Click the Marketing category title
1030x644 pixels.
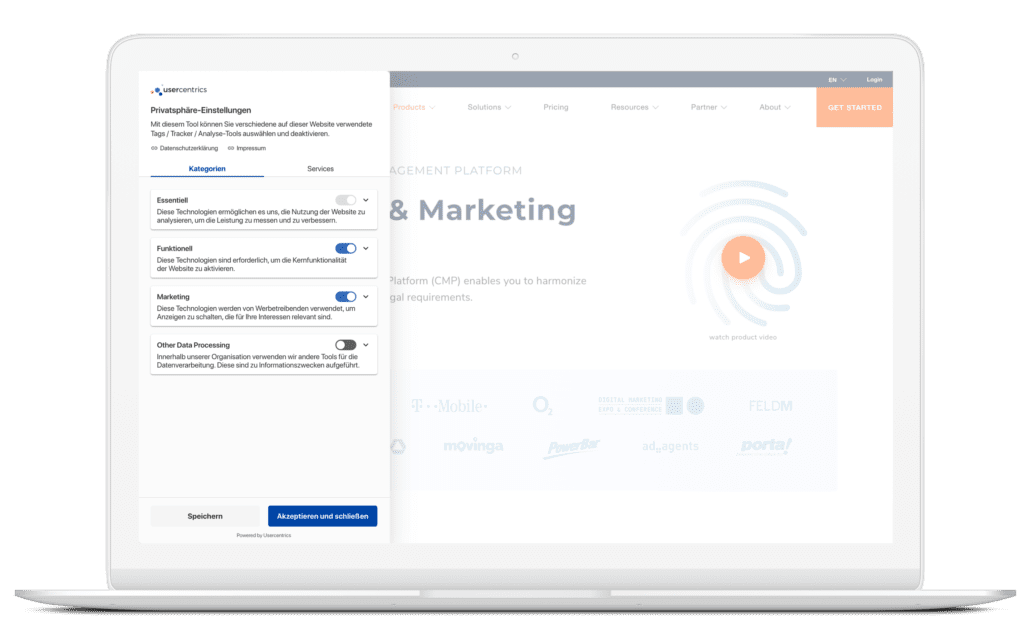pos(173,297)
